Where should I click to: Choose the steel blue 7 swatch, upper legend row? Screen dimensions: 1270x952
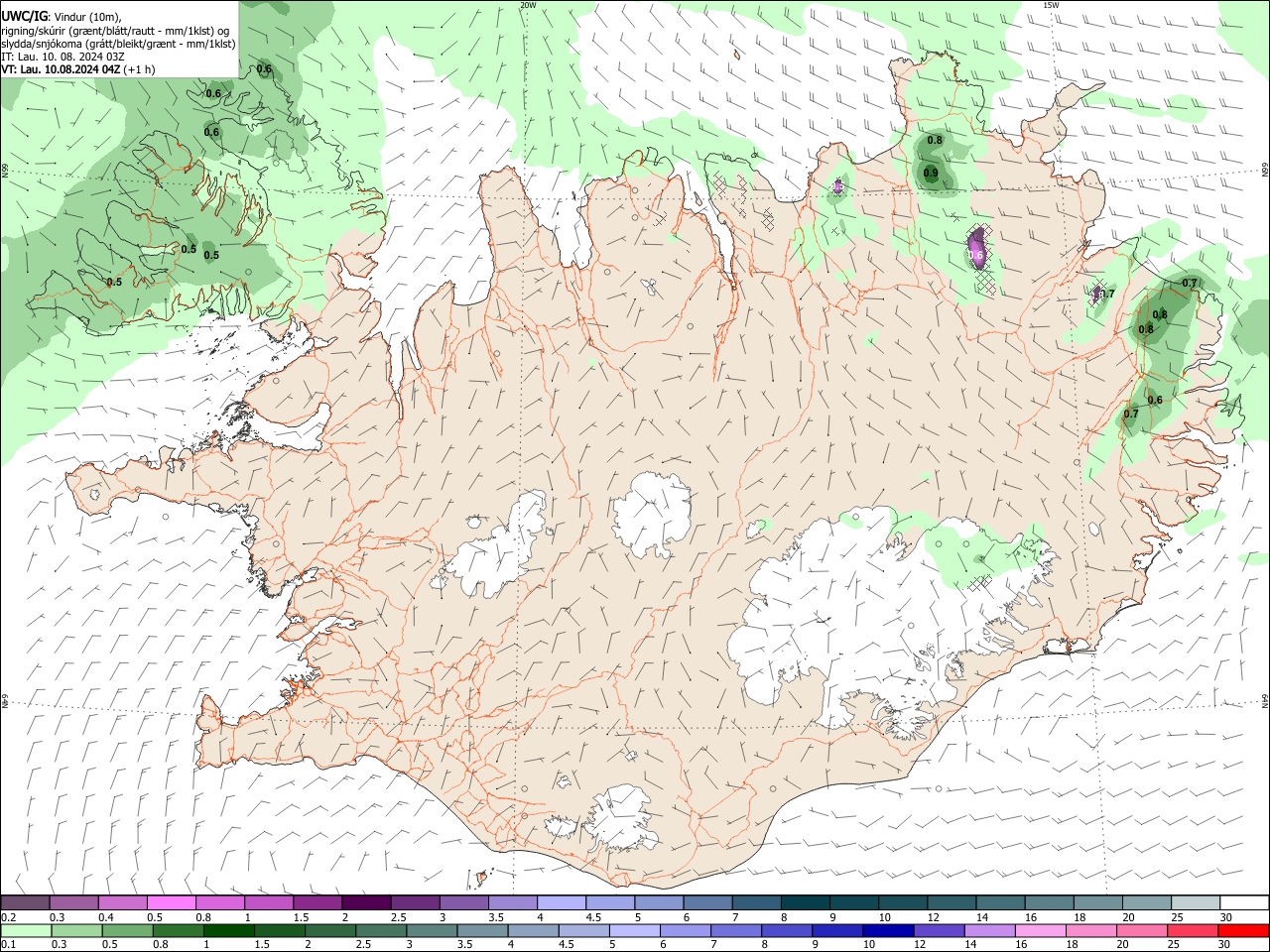click(756, 903)
